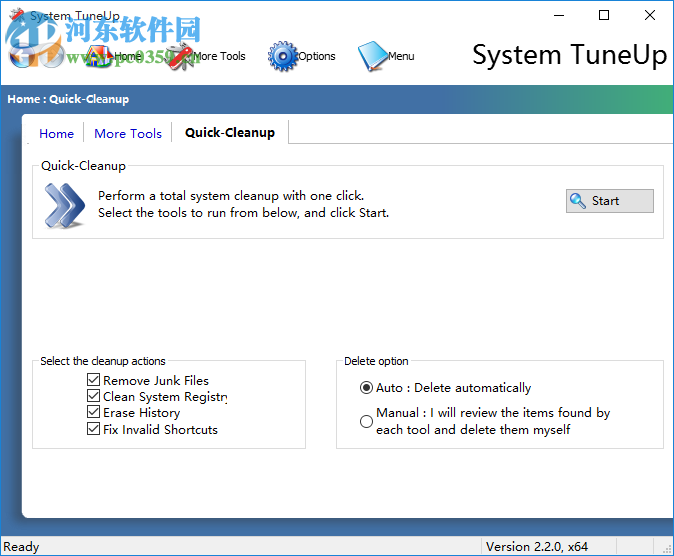This screenshot has width=674, height=556.
Task: Select the Quick-Cleanup tab
Action: pos(230,132)
